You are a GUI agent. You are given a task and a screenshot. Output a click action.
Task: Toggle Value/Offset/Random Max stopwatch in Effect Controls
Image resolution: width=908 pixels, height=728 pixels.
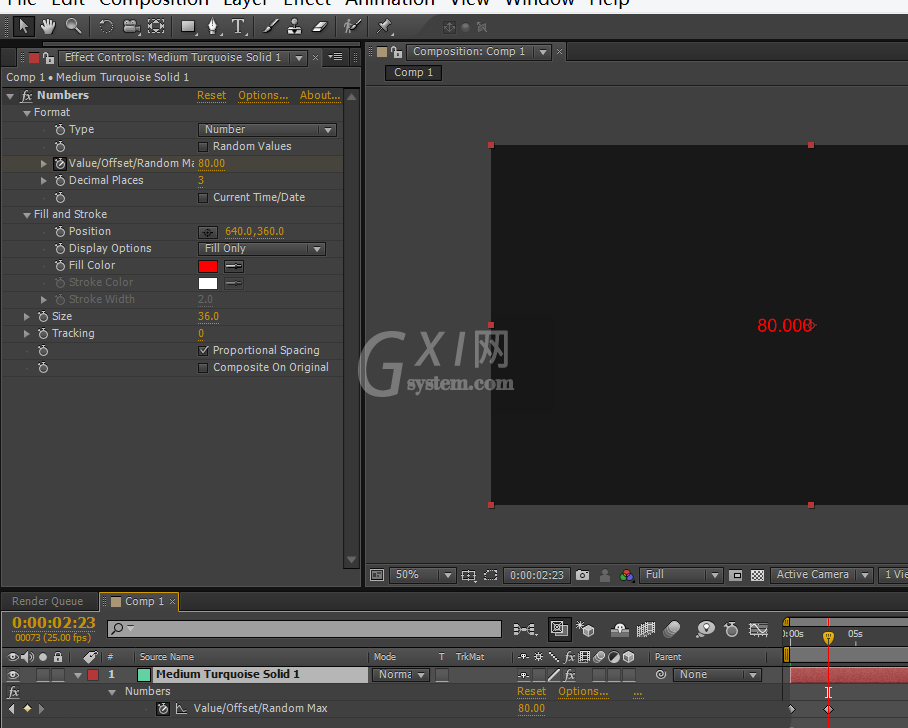point(60,163)
